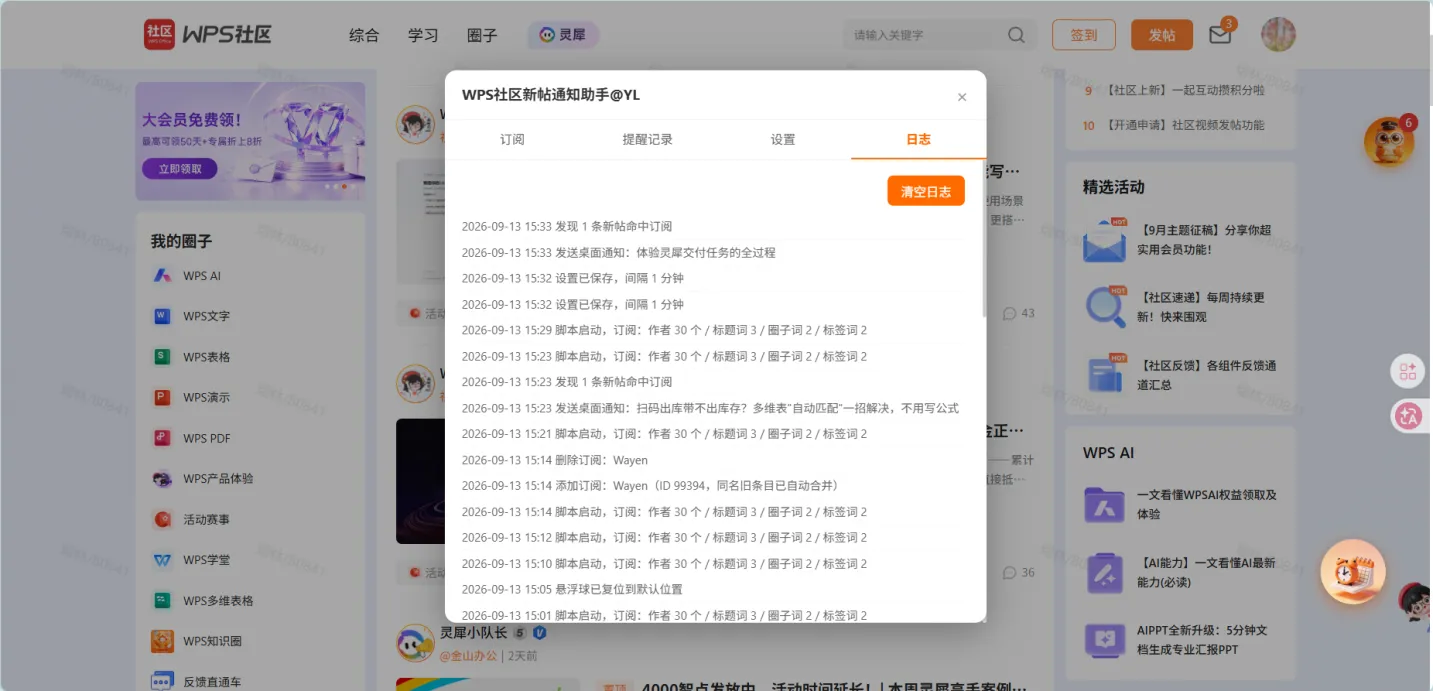This screenshot has height=691, width=1433.
Task: Click log 发送桌面通知：体验灵犀交付任务的全过程
Action: point(618,252)
